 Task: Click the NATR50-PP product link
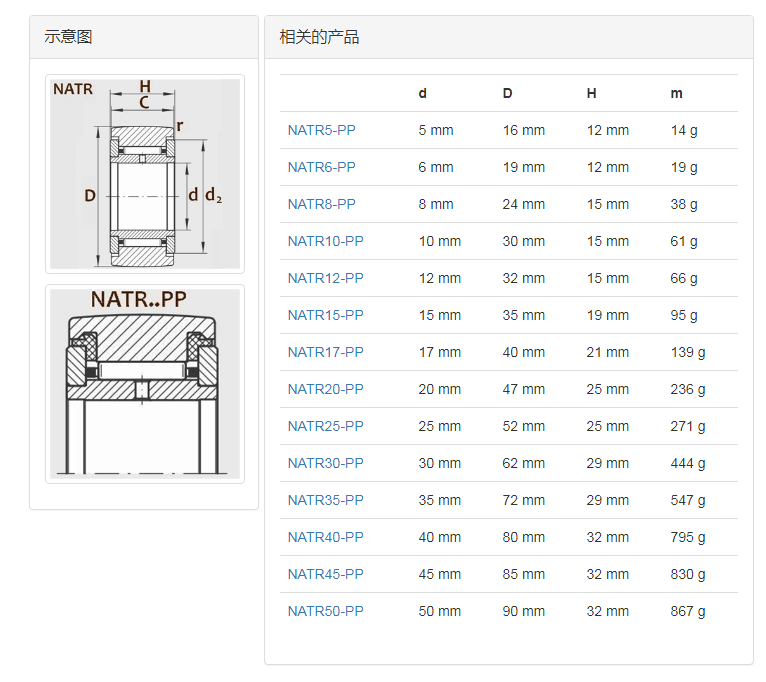point(325,611)
